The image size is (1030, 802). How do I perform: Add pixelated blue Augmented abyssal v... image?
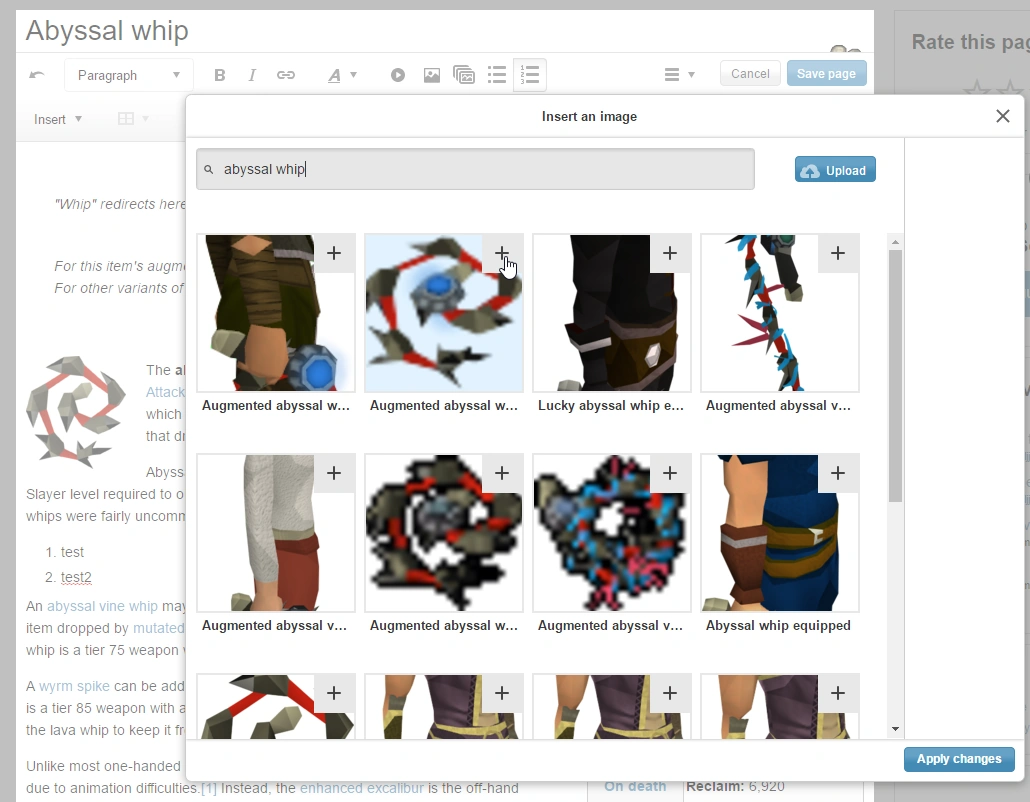[x=670, y=473]
